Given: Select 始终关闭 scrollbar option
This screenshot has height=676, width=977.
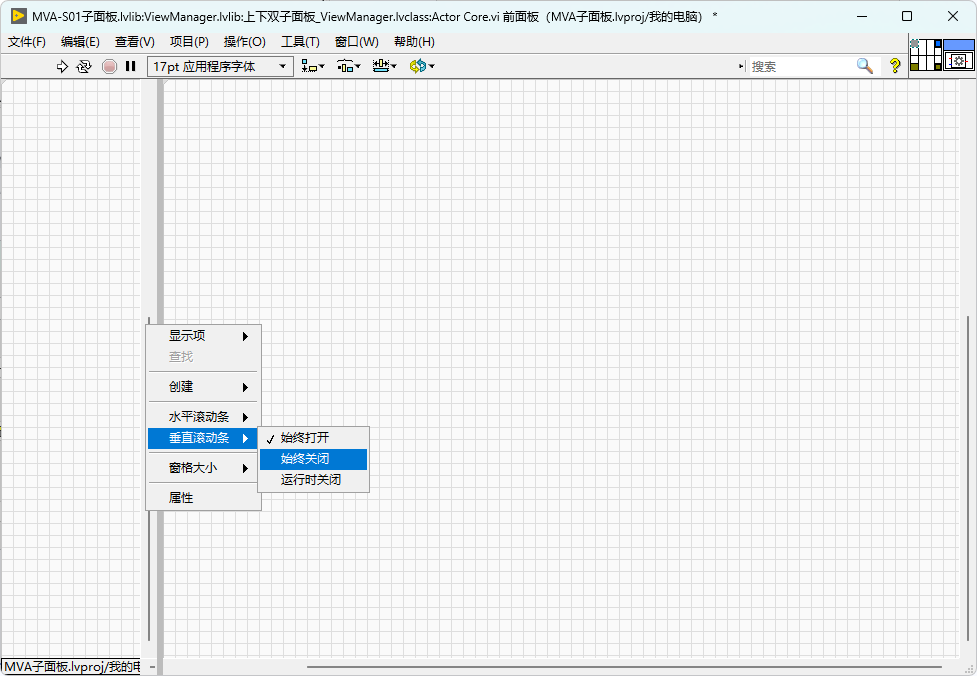Looking at the screenshot, I should point(314,459).
